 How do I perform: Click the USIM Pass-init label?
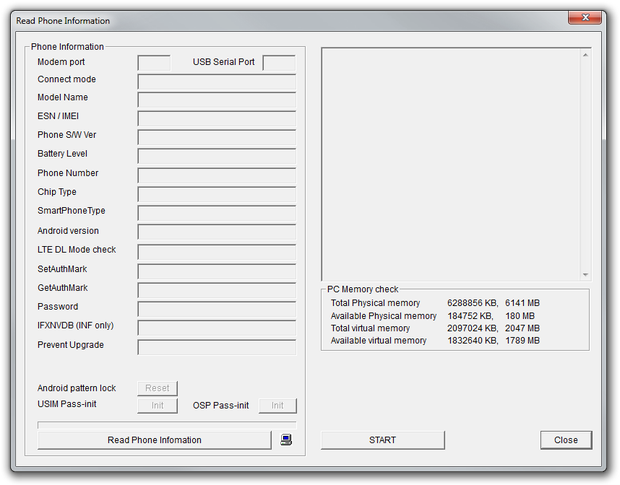point(67,404)
